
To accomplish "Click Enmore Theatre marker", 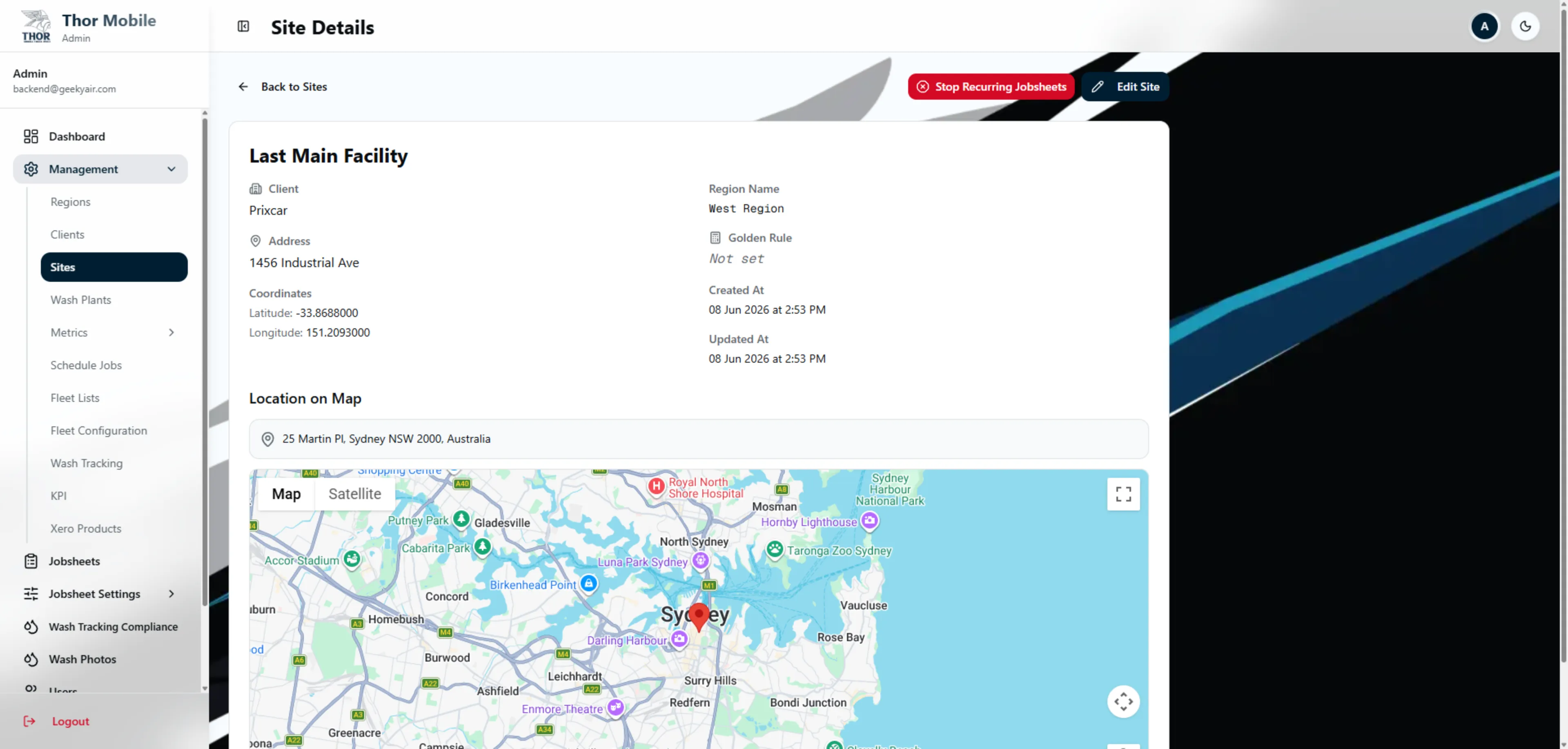I will tap(616, 708).
